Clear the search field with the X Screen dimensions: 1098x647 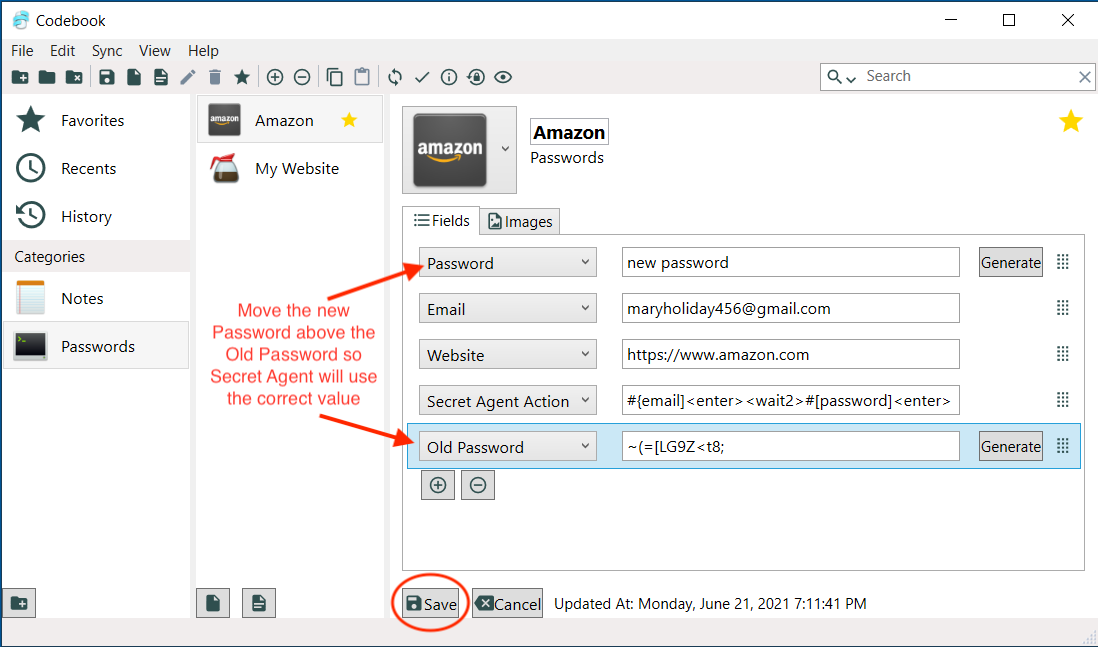(x=1085, y=77)
